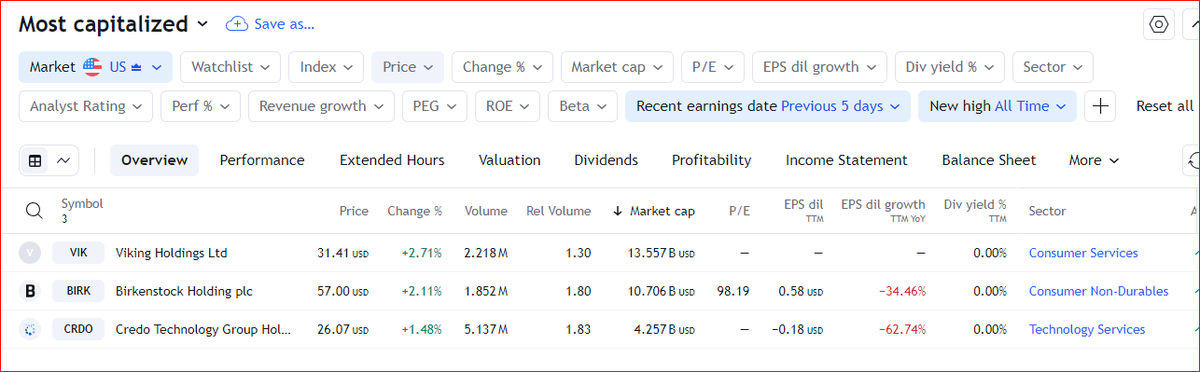The height and width of the screenshot is (372, 1200).
Task: Select the Overview tab
Action: point(154,160)
